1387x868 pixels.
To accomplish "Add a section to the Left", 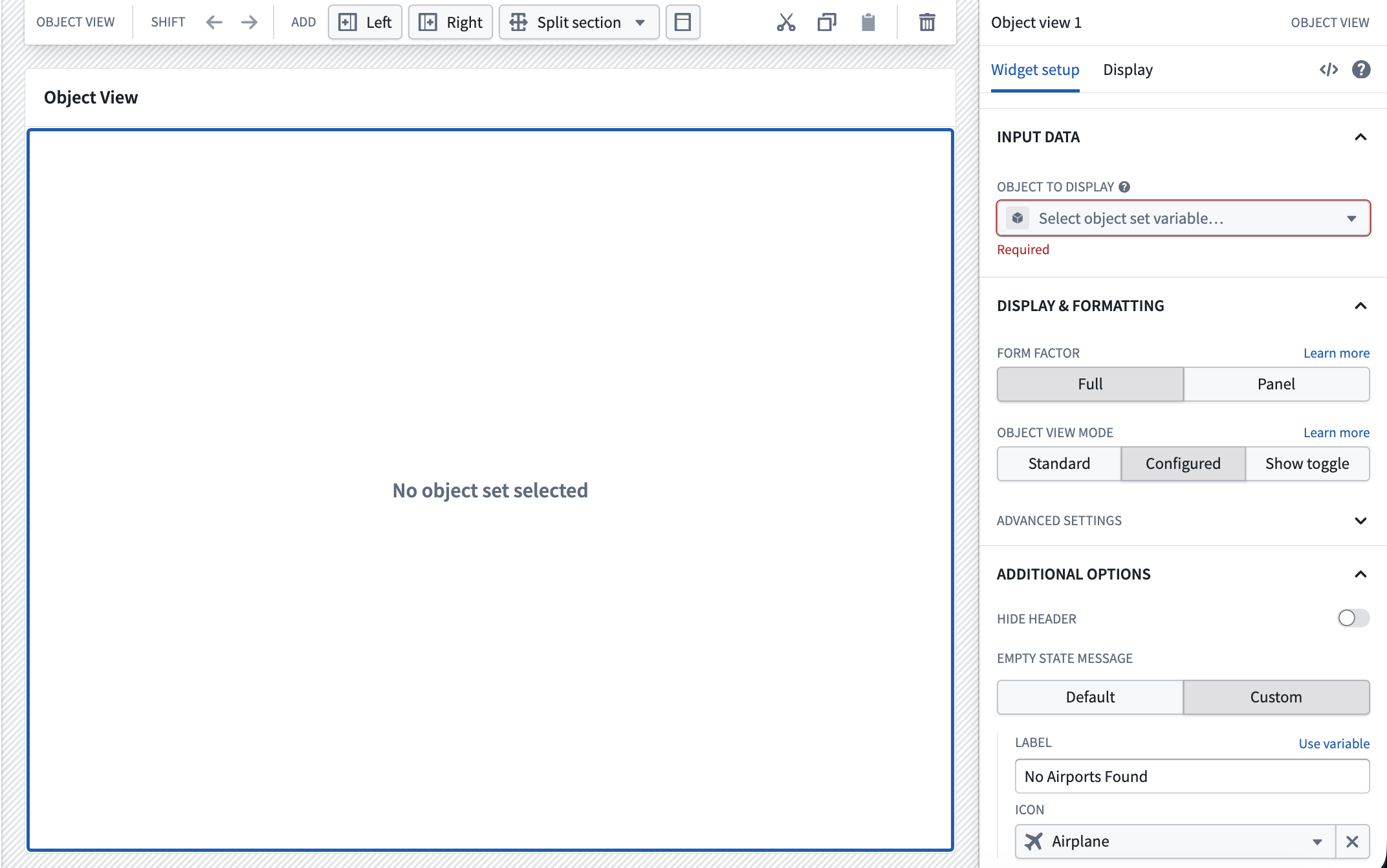I will tap(365, 23).
